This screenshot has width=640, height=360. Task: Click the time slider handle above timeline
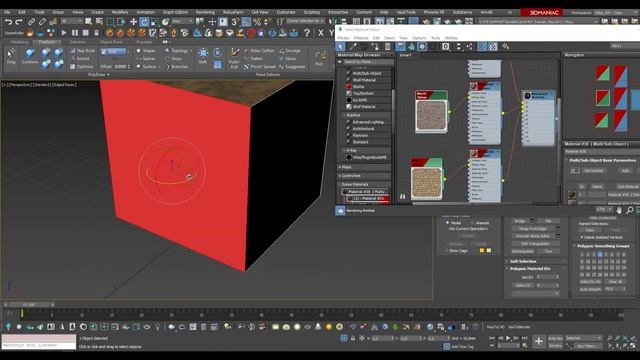pyautogui.click(x=29, y=304)
